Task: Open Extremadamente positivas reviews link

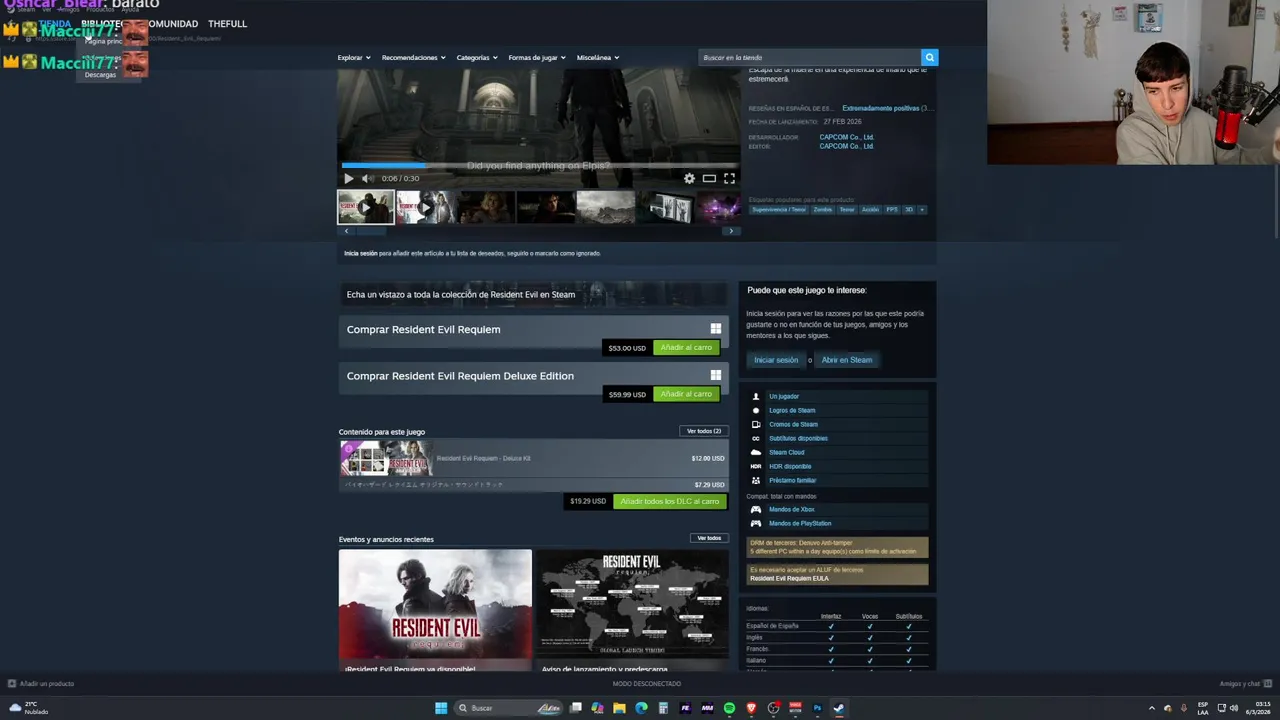Action: pos(880,108)
